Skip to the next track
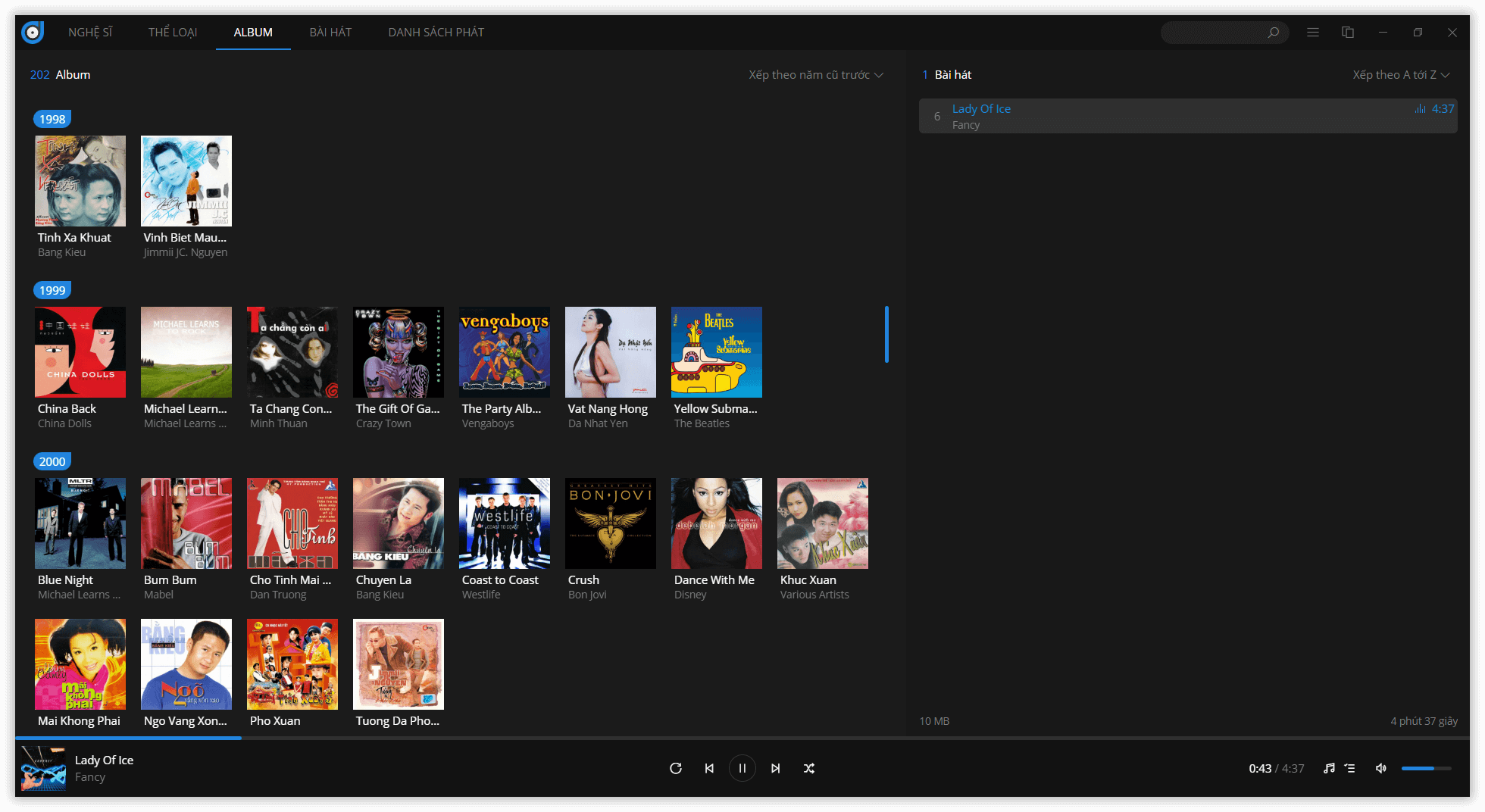The image size is (1485, 812). (775, 768)
